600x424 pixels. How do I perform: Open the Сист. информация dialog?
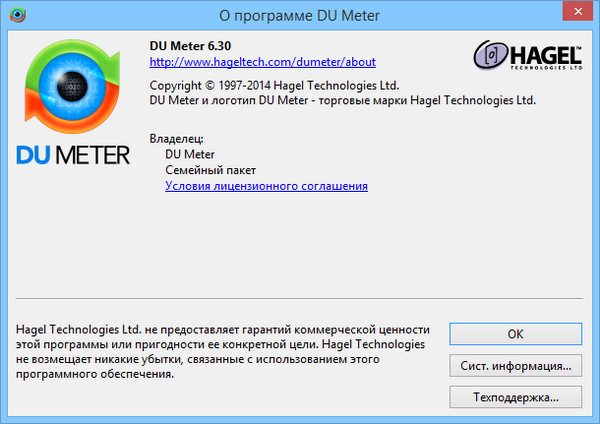(515, 366)
